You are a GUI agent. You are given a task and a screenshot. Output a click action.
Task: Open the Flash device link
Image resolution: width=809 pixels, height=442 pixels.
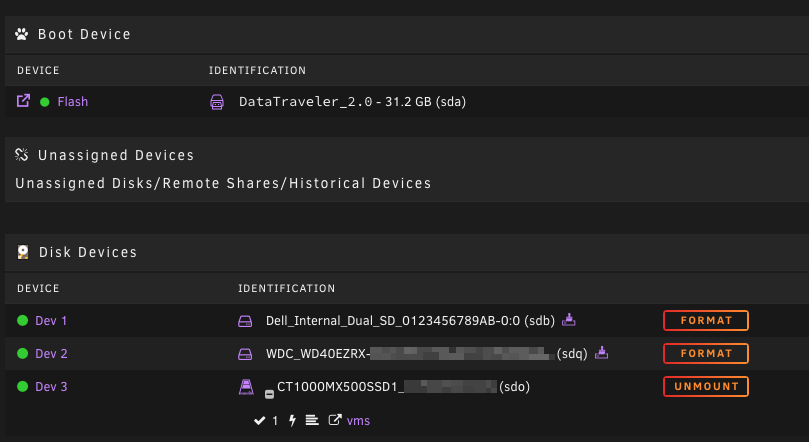(x=73, y=102)
